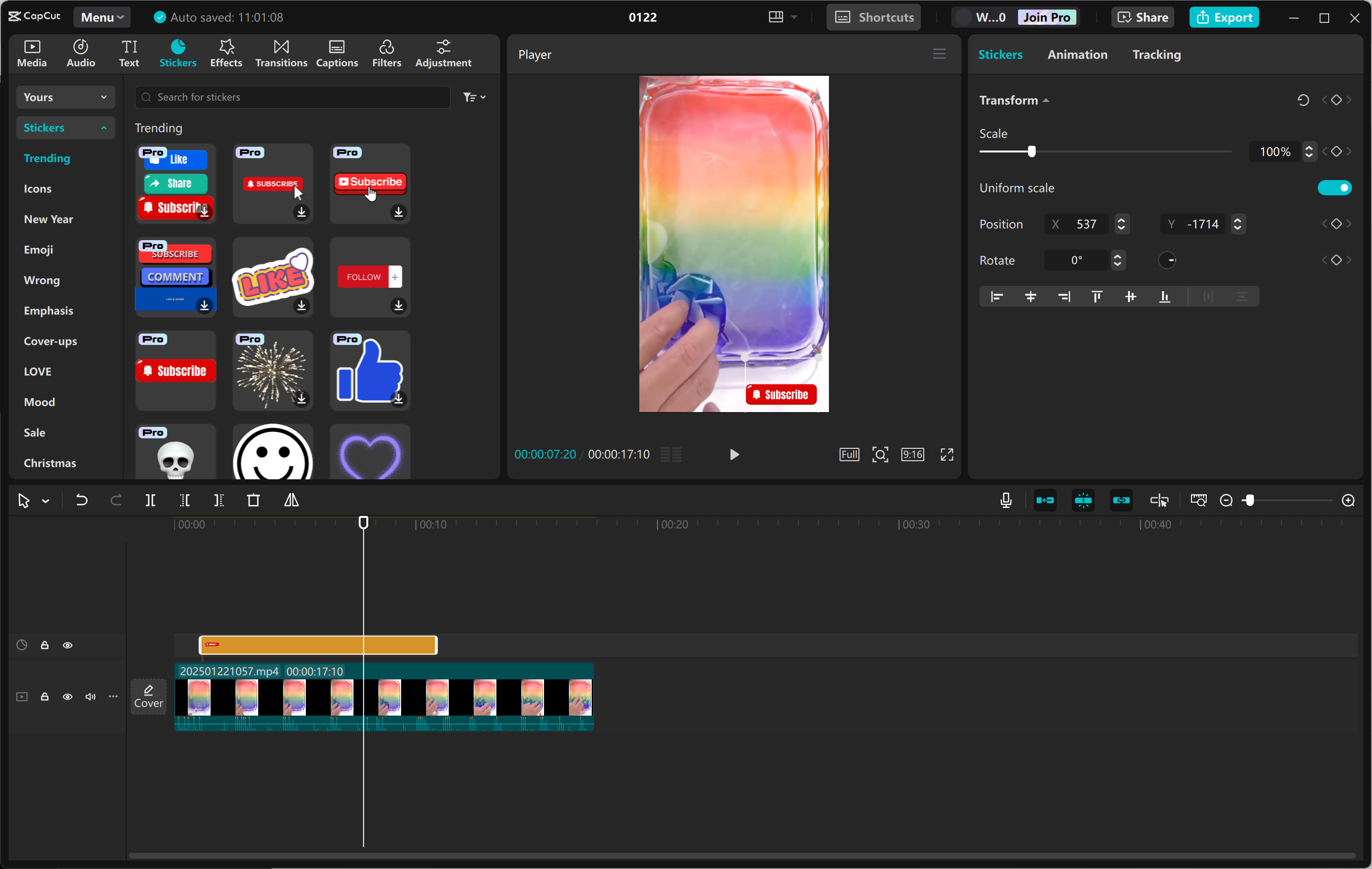This screenshot has width=1372, height=869.
Task: Open the Menu dropdown
Action: [x=102, y=17]
